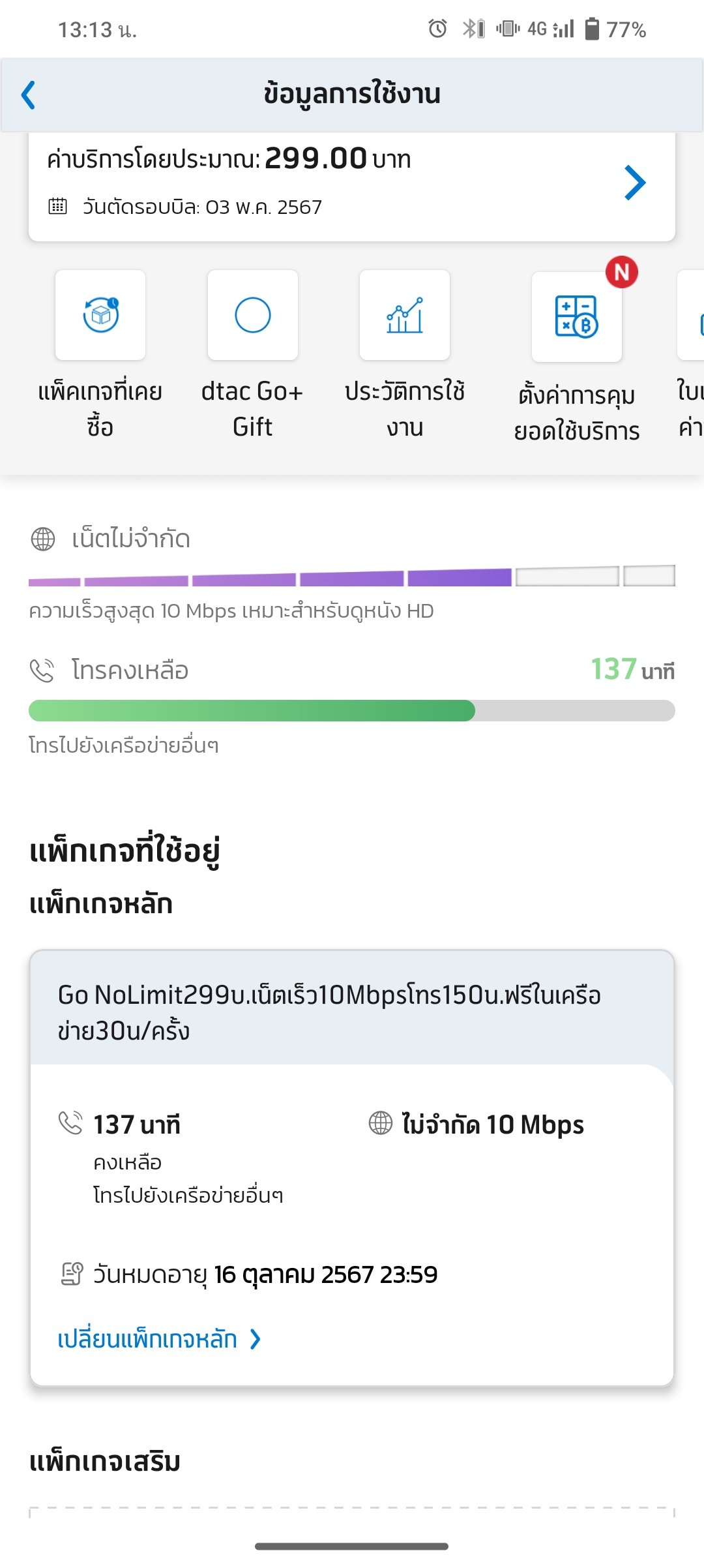The image size is (704, 1568).
Task: Tap the back arrow in header
Action: 29,95
